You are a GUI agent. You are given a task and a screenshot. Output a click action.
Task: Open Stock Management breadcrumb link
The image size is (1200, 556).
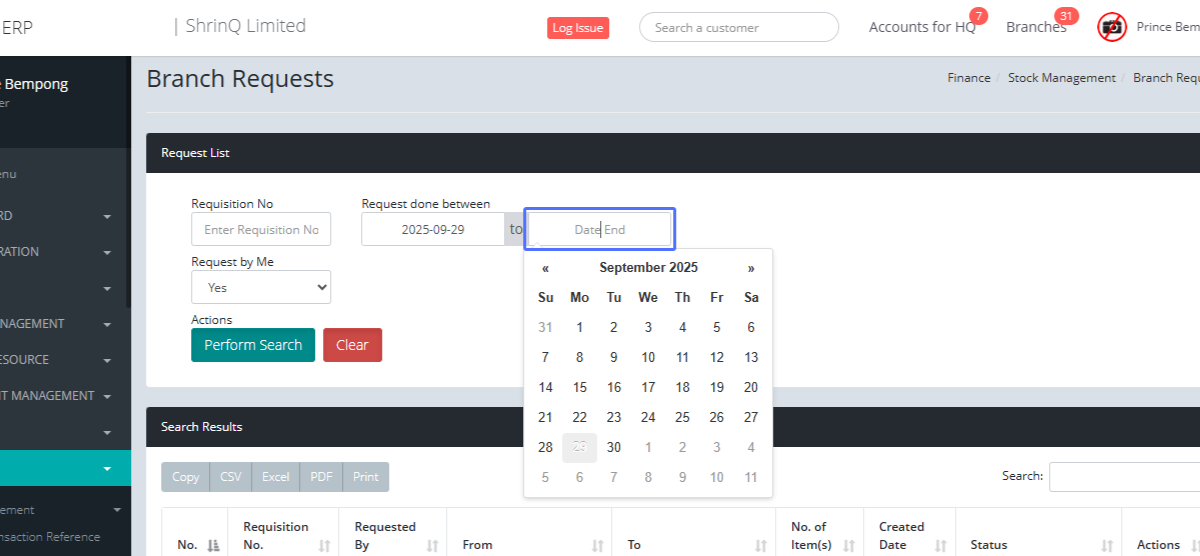[1061, 78]
